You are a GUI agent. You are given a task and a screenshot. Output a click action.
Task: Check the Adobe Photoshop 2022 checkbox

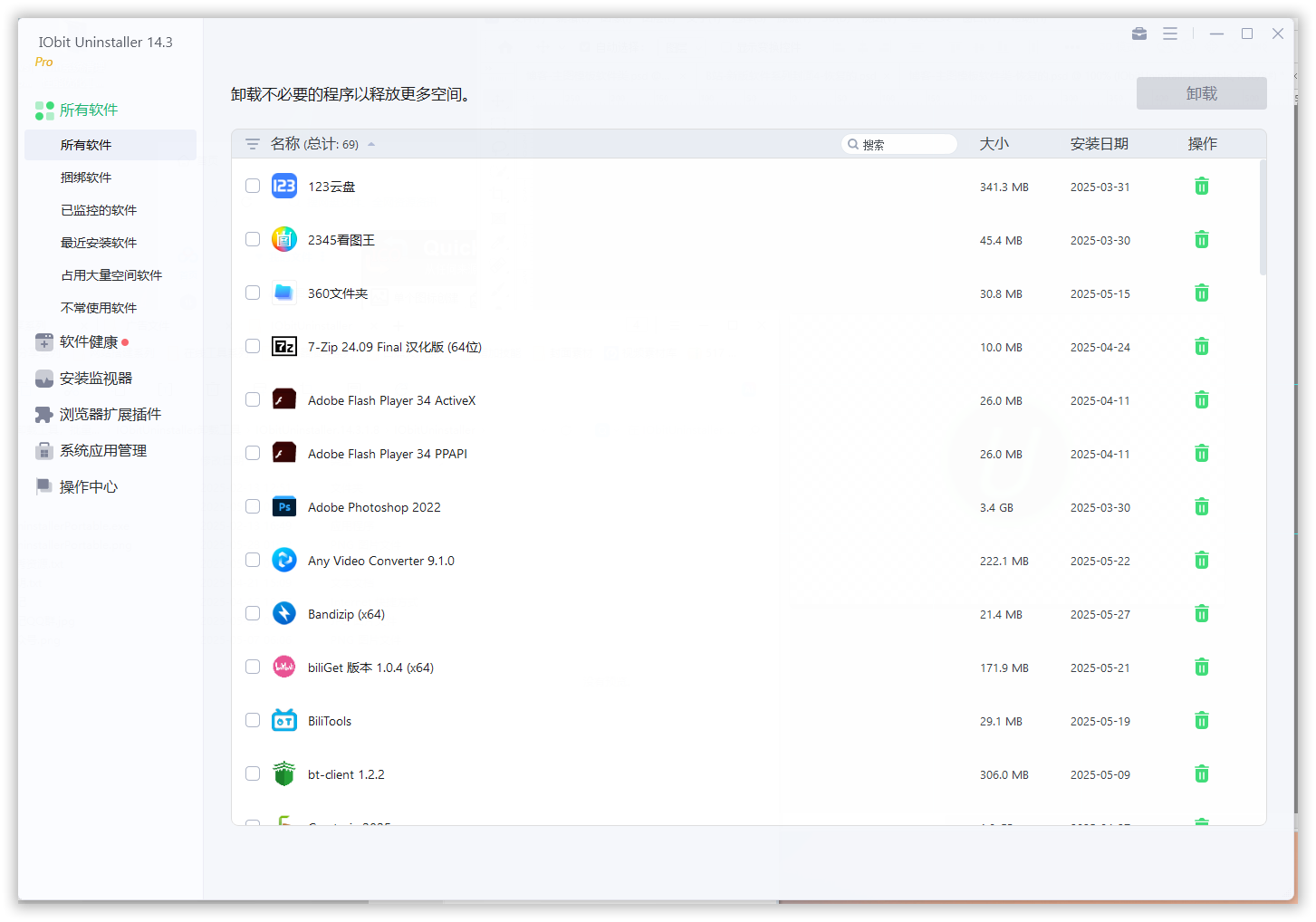pos(253,506)
